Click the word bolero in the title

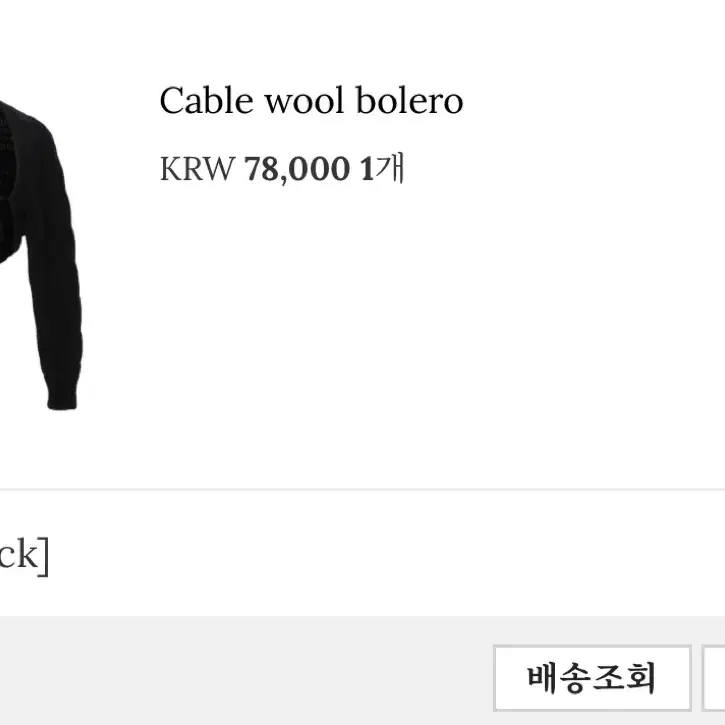(x=409, y=100)
